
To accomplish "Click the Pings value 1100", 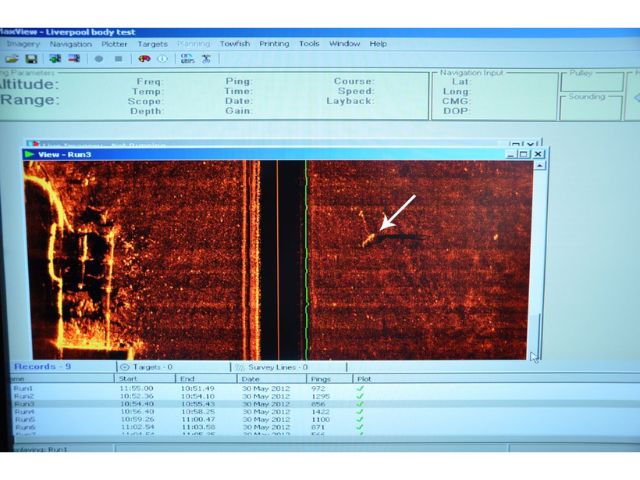I will [320, 420].
